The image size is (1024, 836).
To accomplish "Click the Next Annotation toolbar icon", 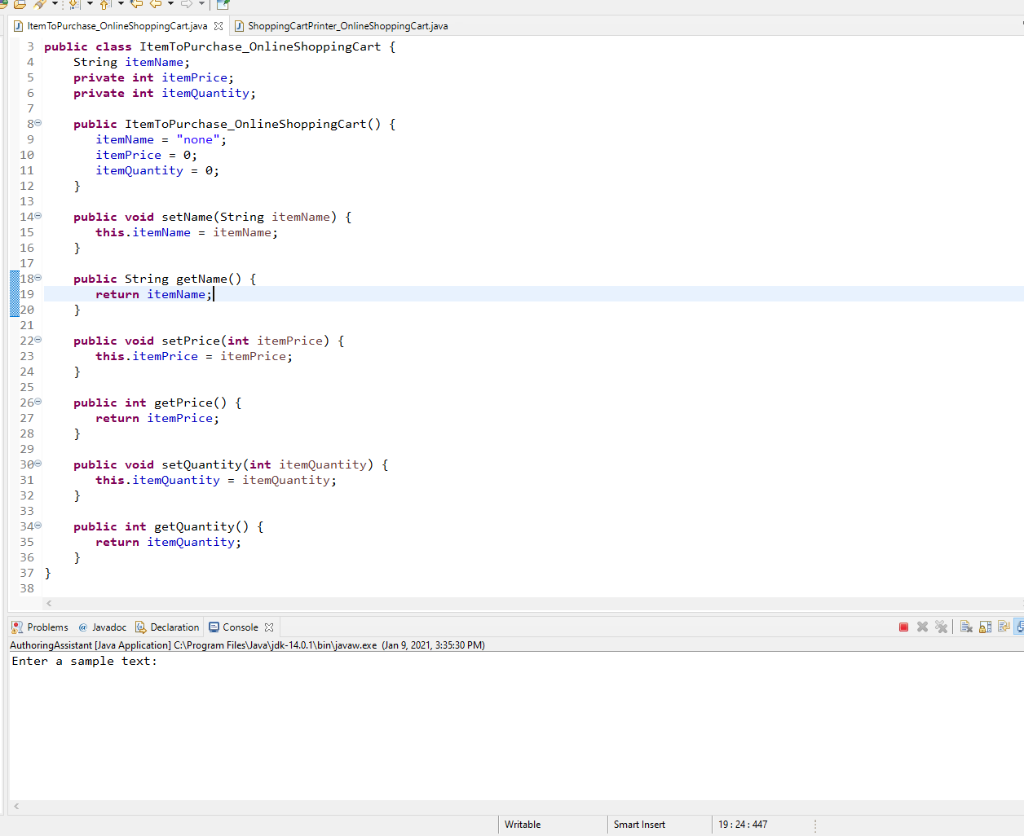I will (x=73, y=5).
